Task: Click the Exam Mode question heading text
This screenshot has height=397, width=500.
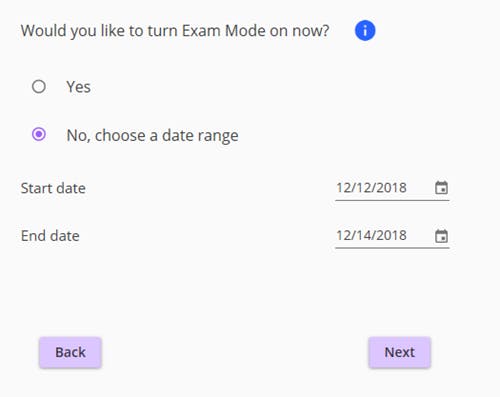Action: tap(175, 31)
